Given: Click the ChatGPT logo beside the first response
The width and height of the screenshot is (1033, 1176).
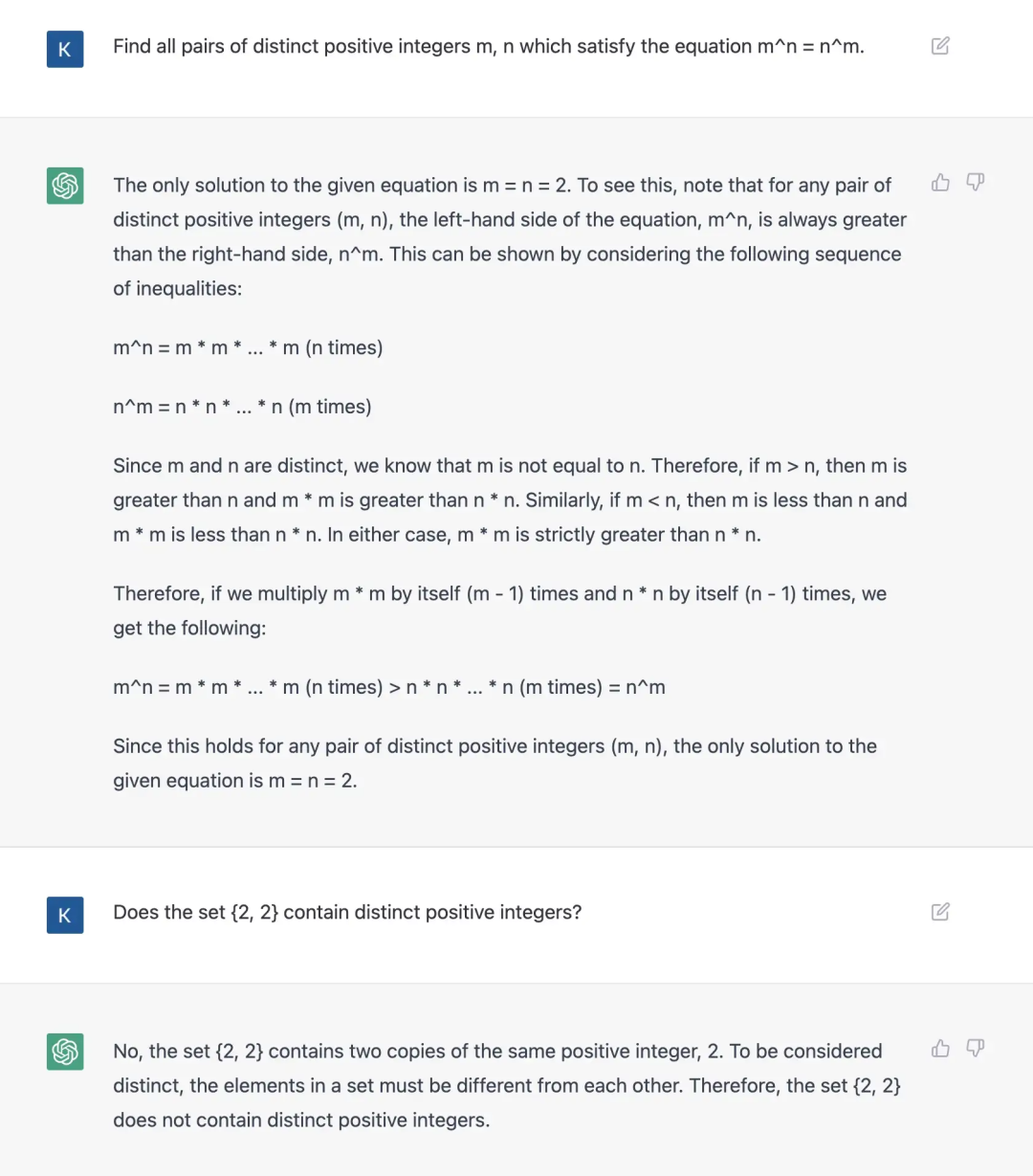Looking at the screenshot, I should coord(65,186).
